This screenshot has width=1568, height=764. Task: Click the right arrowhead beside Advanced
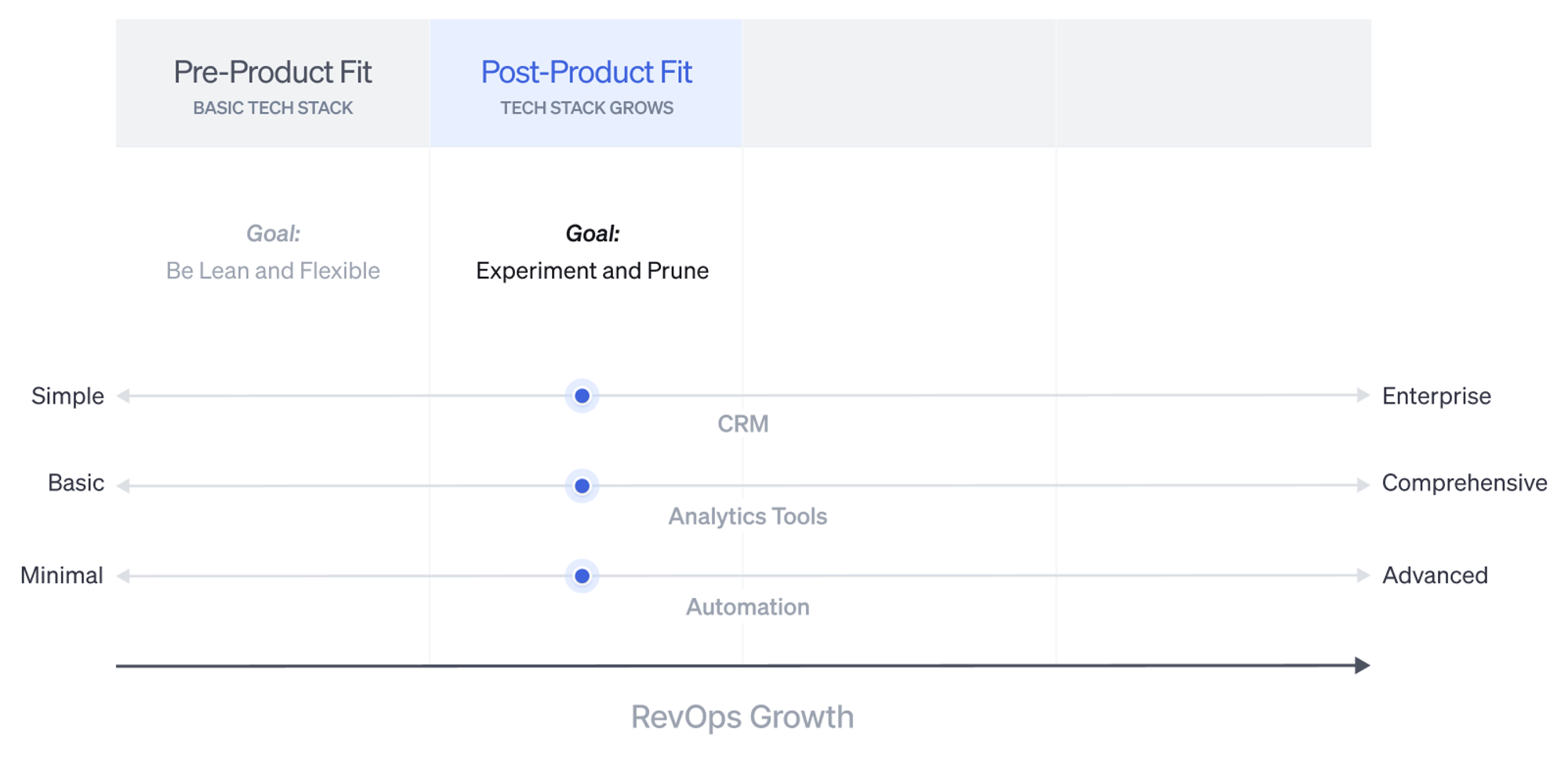point(1363,575)
